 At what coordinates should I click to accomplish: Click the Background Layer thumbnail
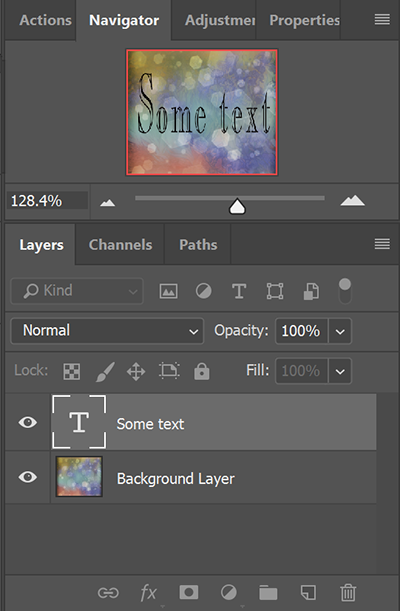[x=79, y=477]
